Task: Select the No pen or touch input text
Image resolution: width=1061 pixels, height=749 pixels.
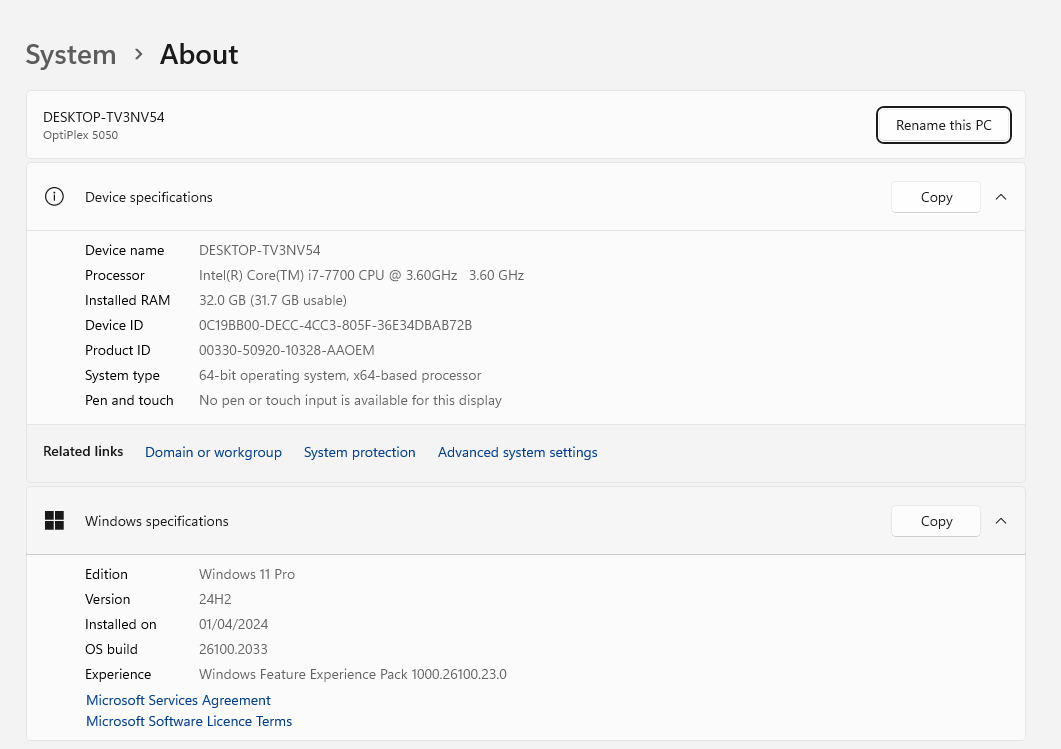Action: point(351,401)
